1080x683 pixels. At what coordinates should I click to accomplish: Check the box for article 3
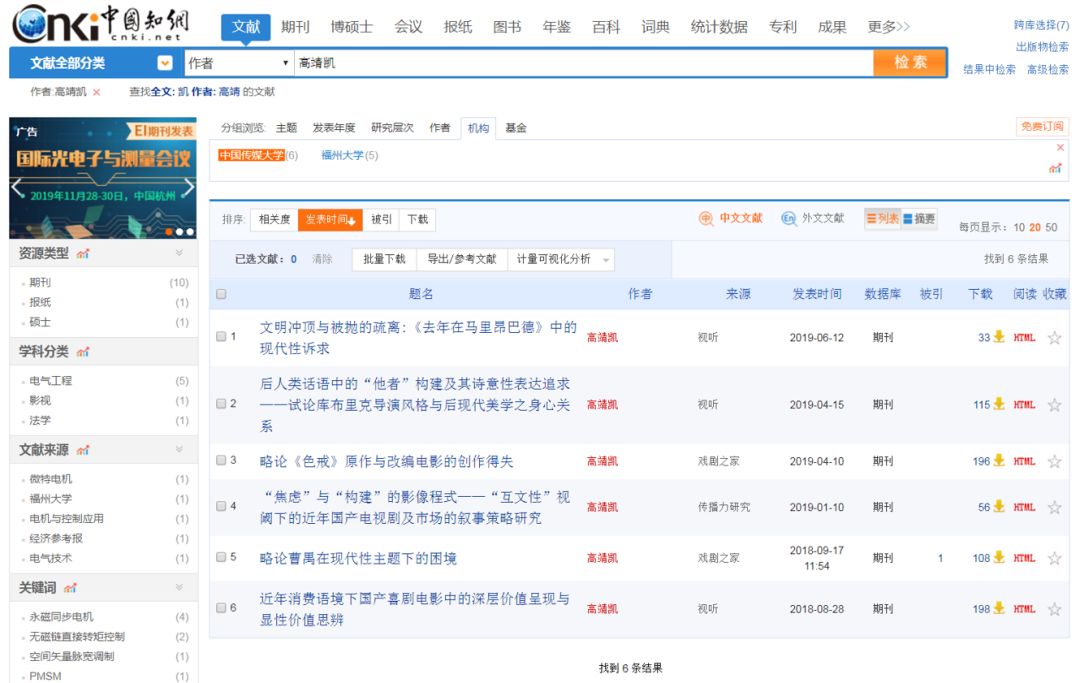pos(221,460)
